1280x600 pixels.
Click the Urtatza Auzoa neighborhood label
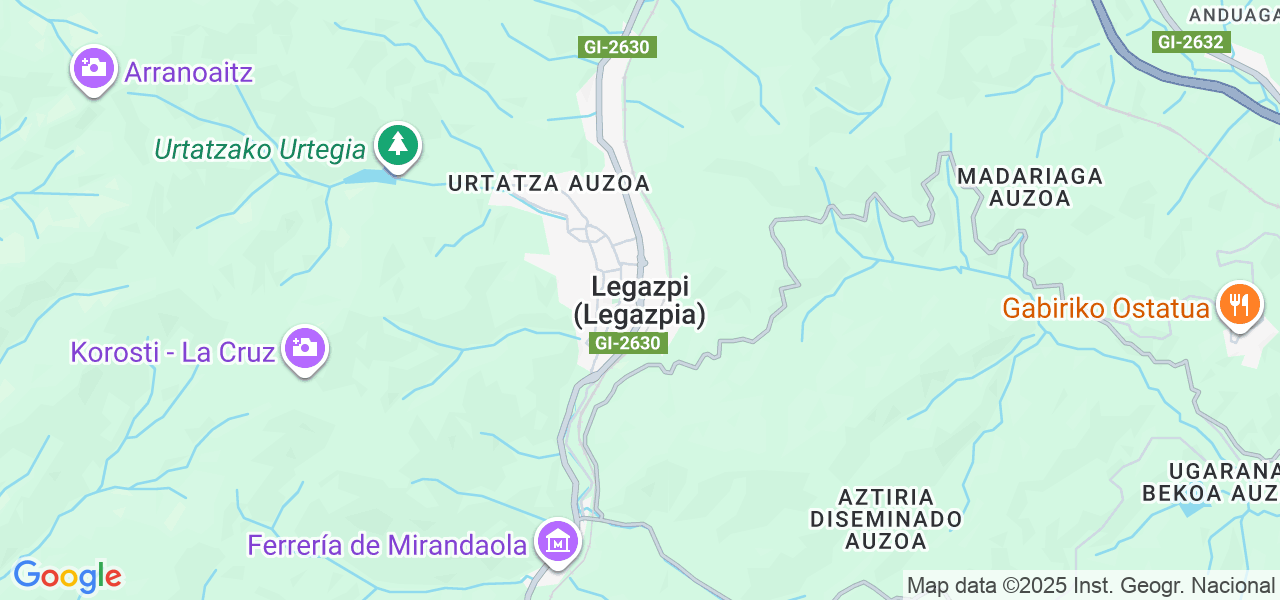click(550, 183)
